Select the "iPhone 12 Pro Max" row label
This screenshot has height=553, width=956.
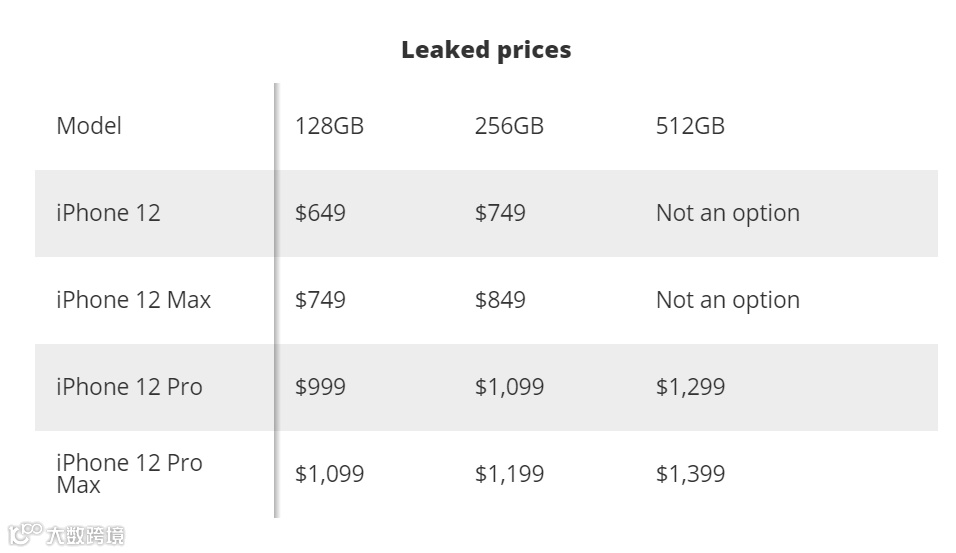129,474
